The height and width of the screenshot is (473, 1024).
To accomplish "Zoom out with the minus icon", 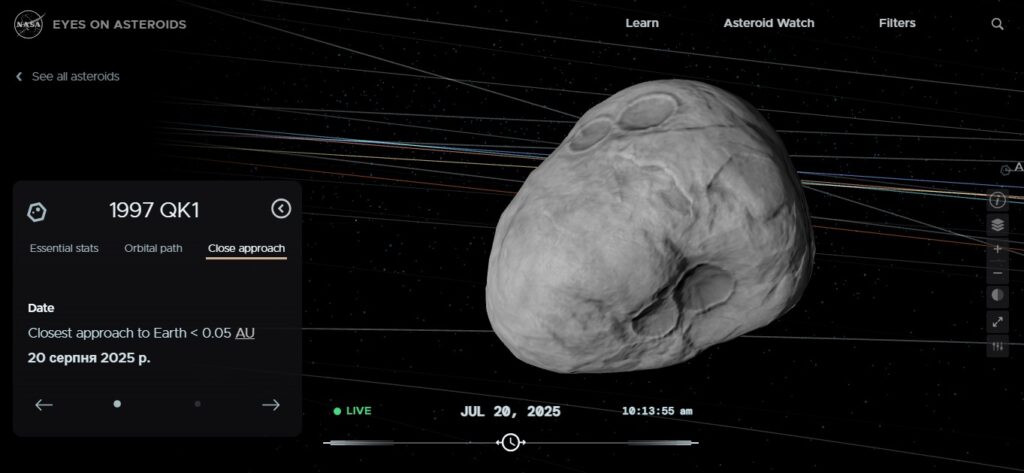I will pos(997,272).
